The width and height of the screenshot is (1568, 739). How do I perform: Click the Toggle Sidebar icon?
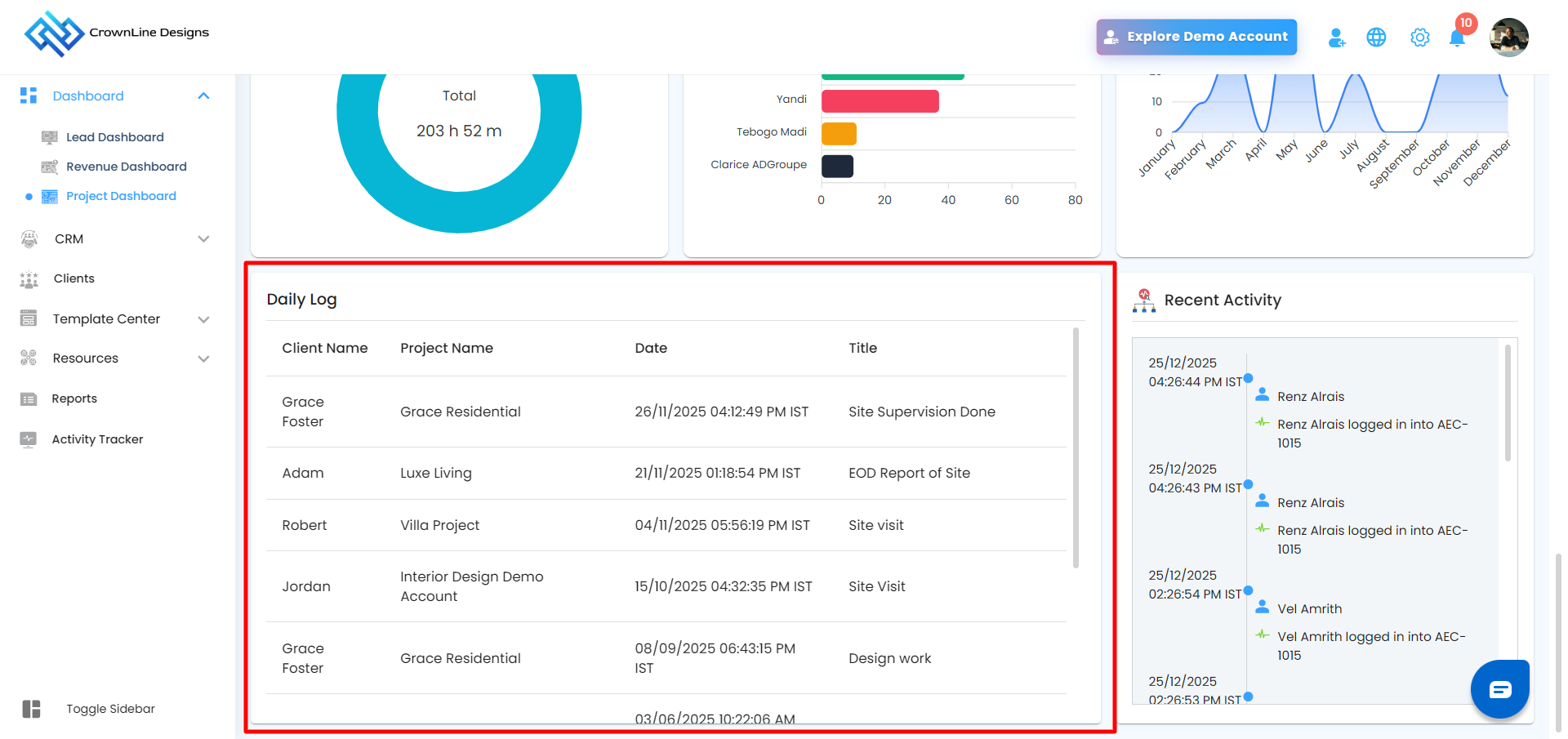[32, 709]
